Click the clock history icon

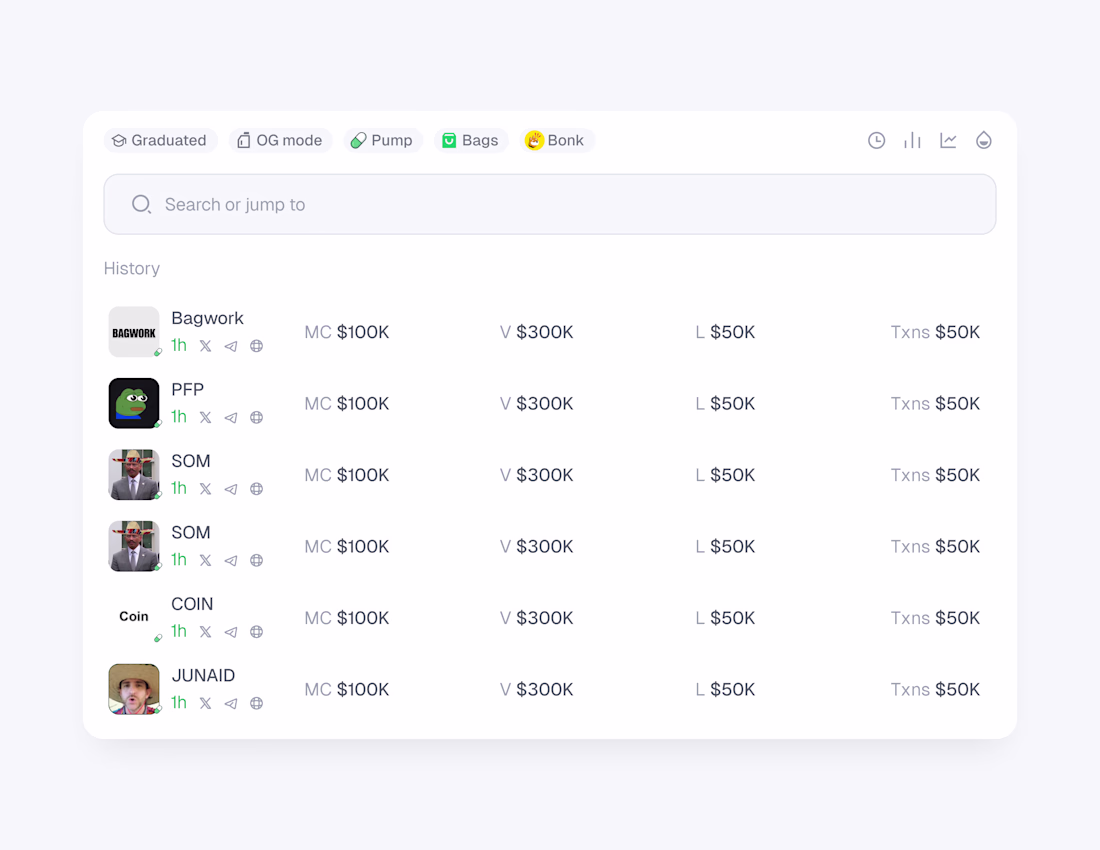pos(876,140)
